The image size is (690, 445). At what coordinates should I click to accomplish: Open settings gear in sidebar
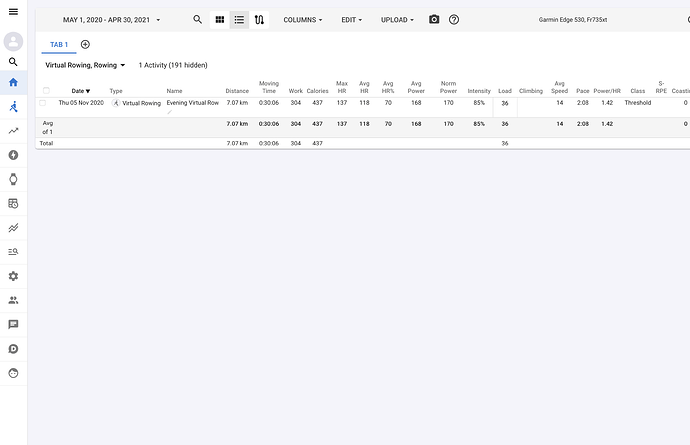click(x=14, y=275)
